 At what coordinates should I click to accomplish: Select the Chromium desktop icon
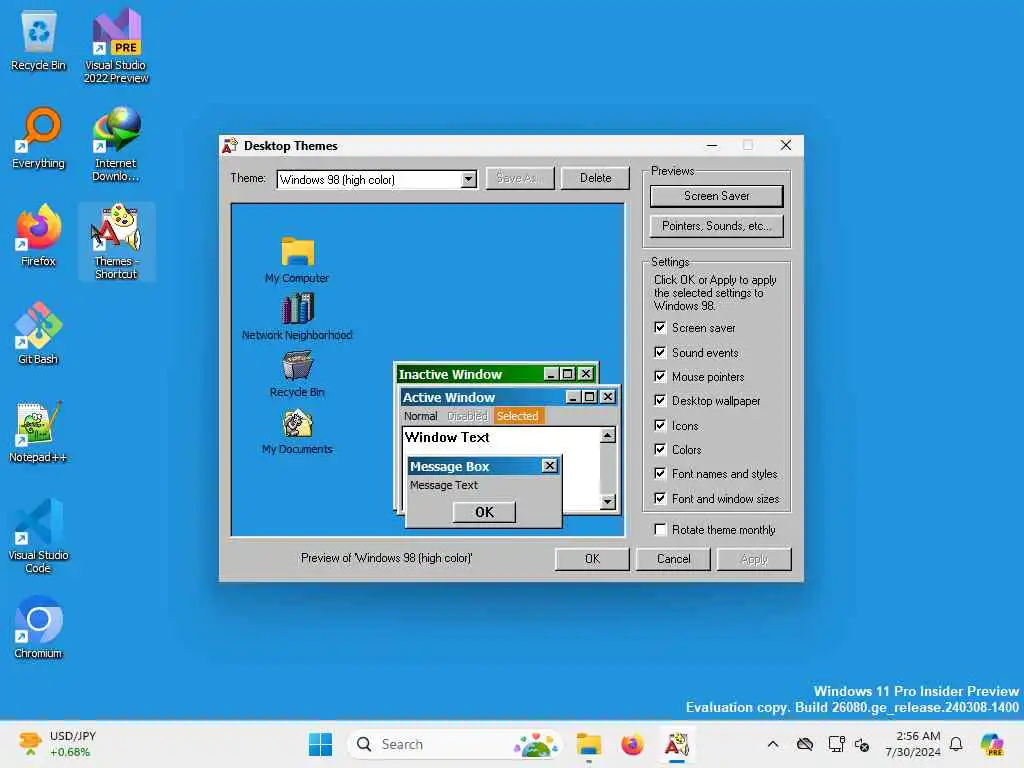39,628
